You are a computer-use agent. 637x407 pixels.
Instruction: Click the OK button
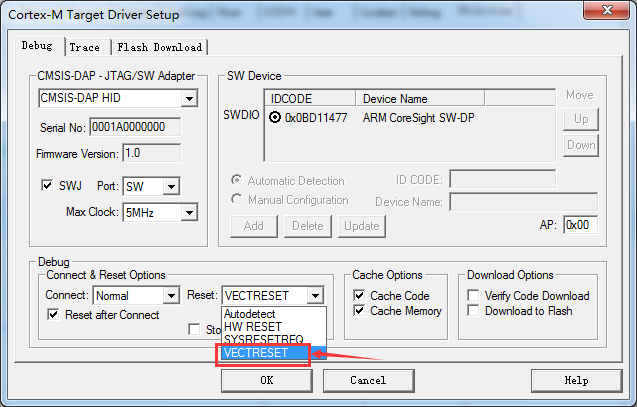(267, 381)
